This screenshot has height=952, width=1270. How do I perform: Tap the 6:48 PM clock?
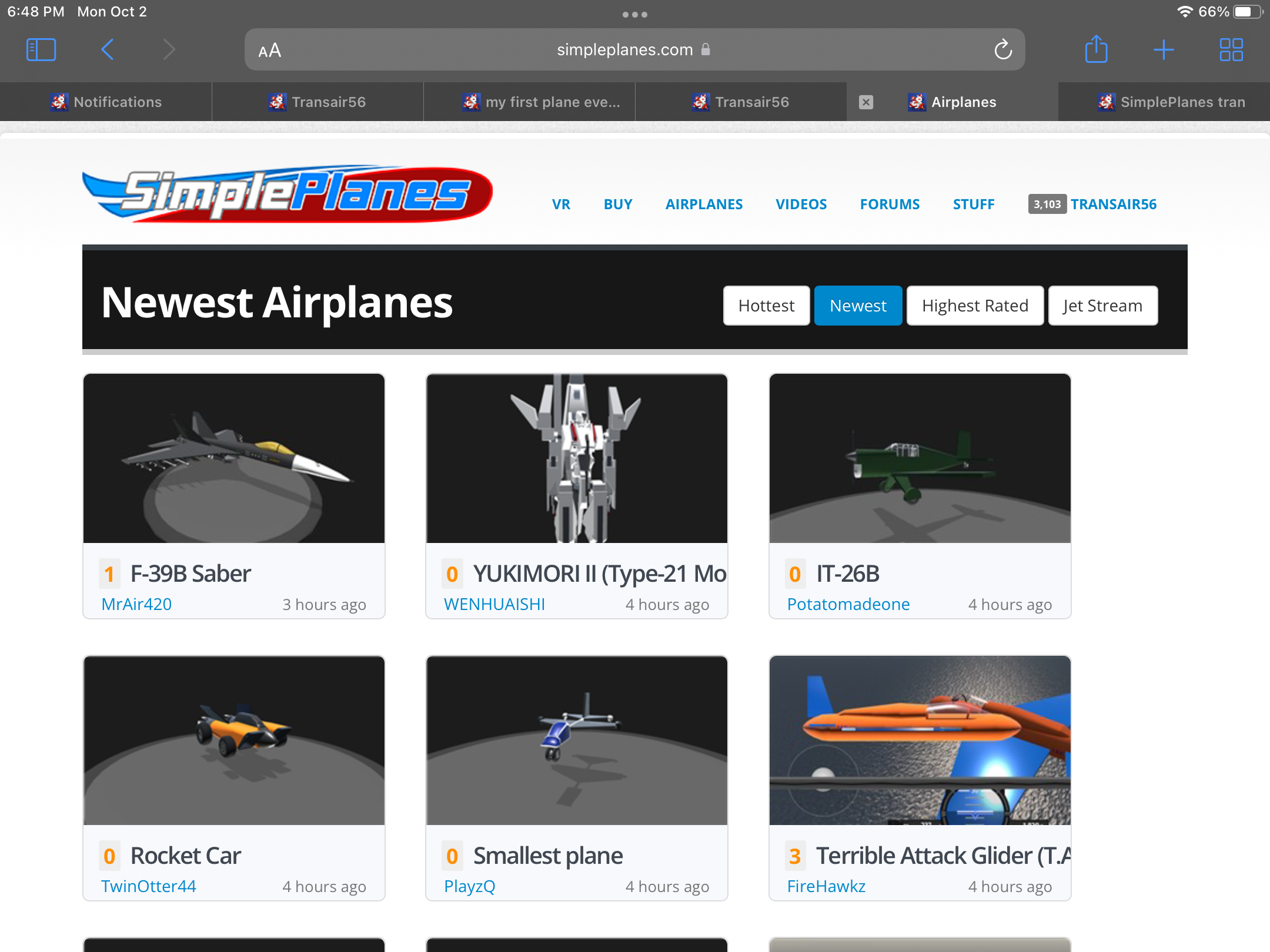36,12
